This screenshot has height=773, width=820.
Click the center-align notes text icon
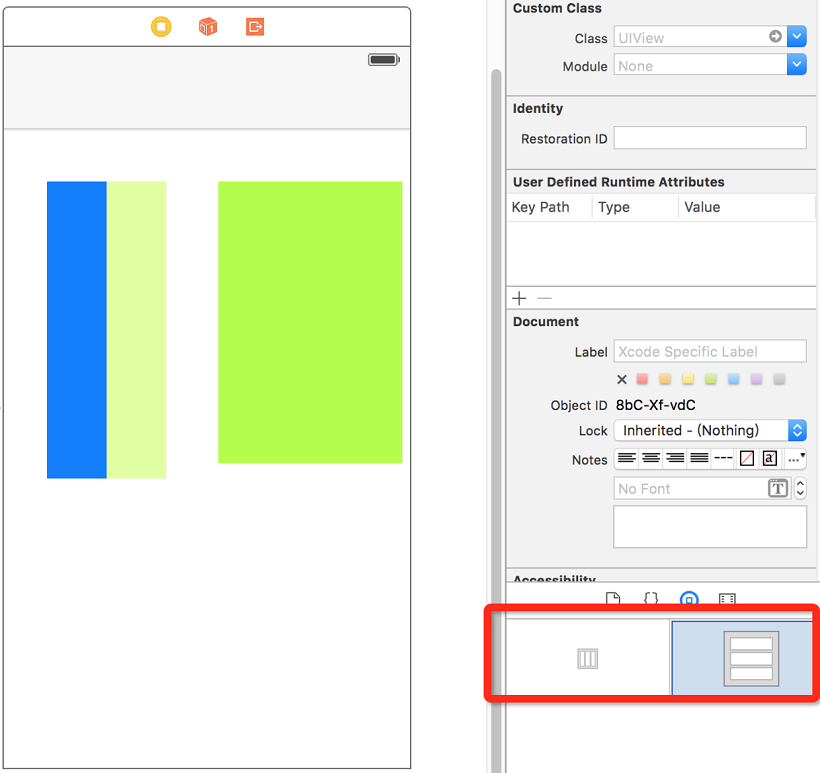point(651,459)
